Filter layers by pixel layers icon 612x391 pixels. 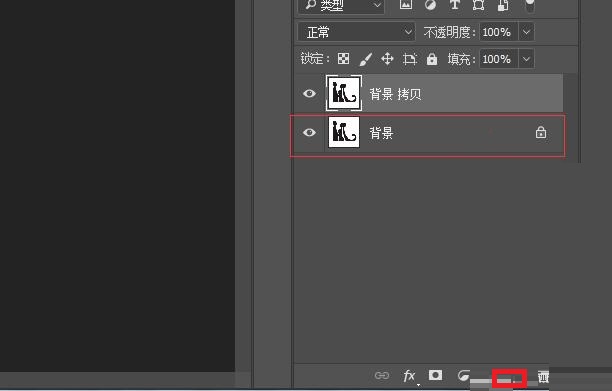[x=406, y=4]
